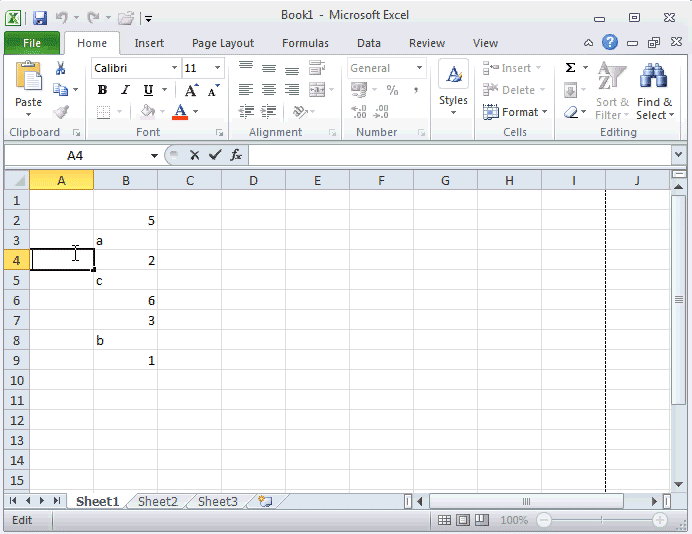The image size is (692, 534).
Task: Open the font name dropdown showing Calibri
Action: coord(174,68)
